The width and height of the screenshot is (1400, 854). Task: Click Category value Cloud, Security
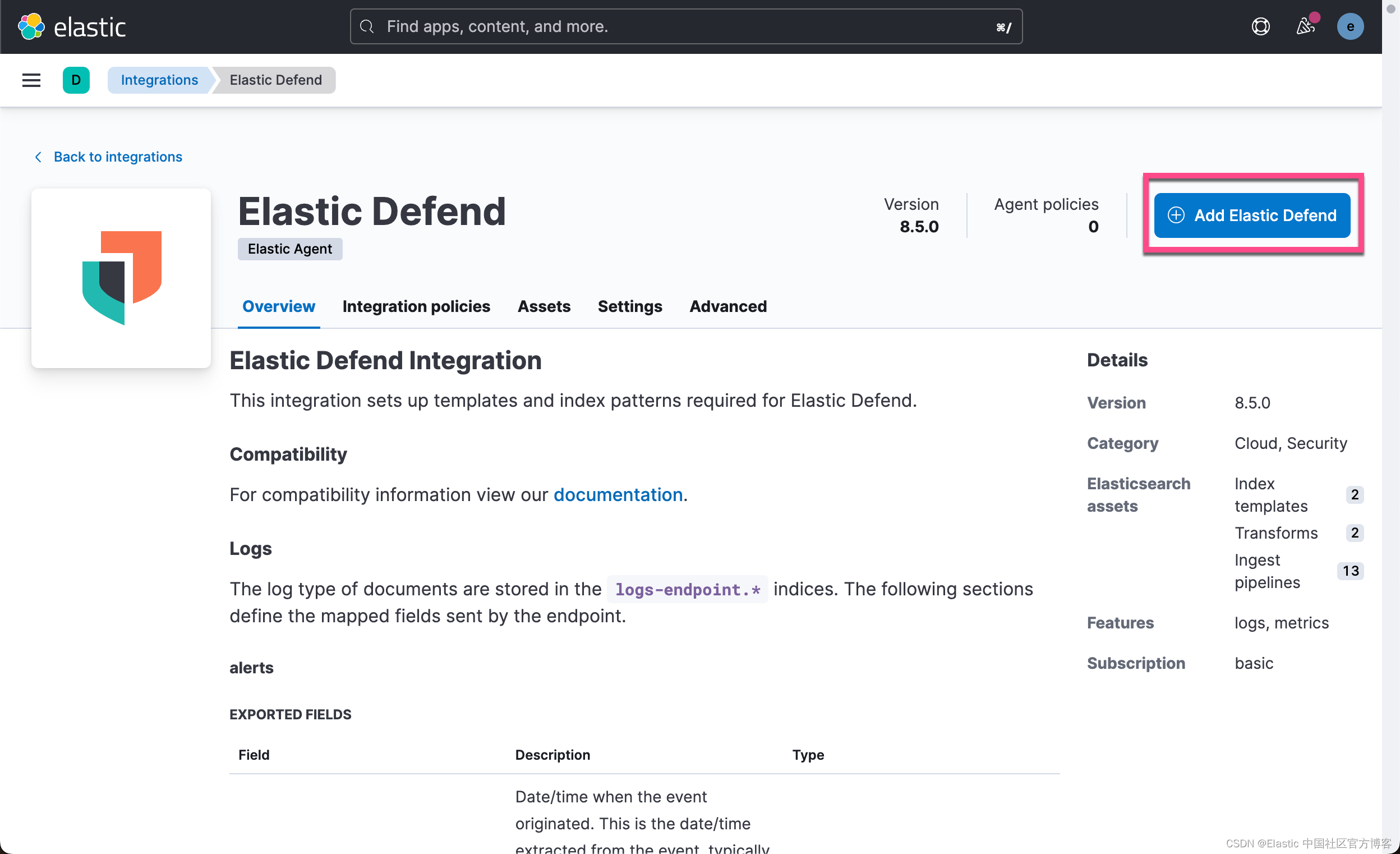click(1290, 443)
